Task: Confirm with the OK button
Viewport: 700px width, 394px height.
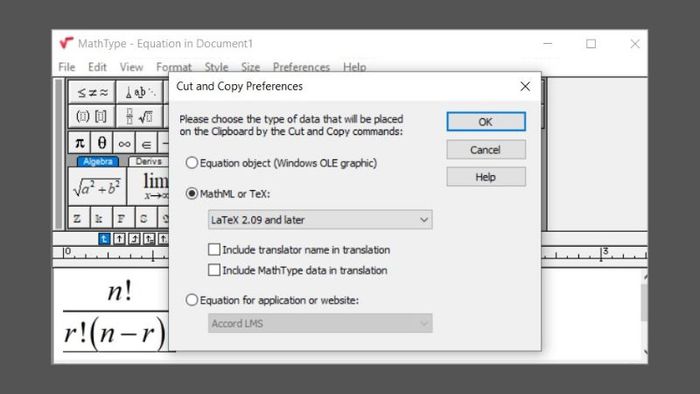Action: [486, 122]
